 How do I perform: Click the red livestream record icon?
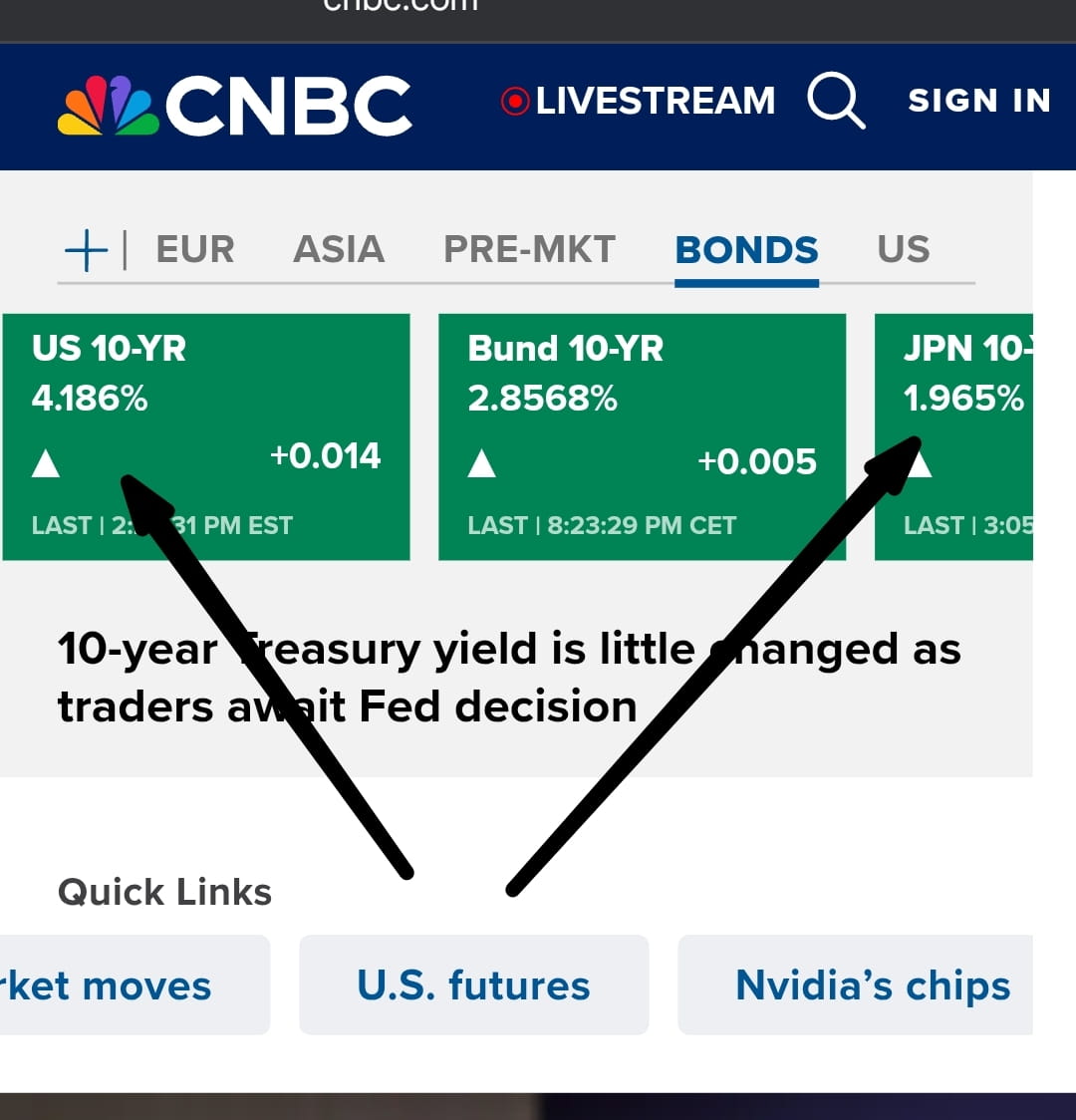(x=515, y=101)
